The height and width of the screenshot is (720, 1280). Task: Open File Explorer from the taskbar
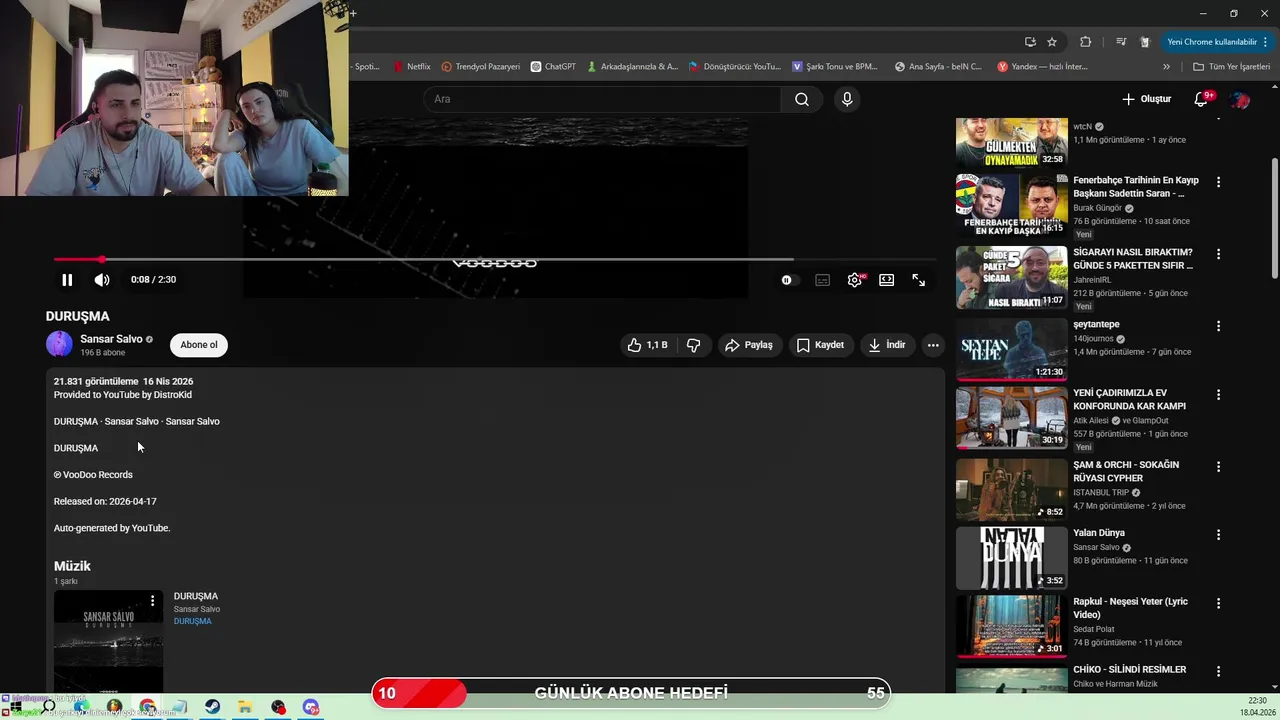[245, 707]
